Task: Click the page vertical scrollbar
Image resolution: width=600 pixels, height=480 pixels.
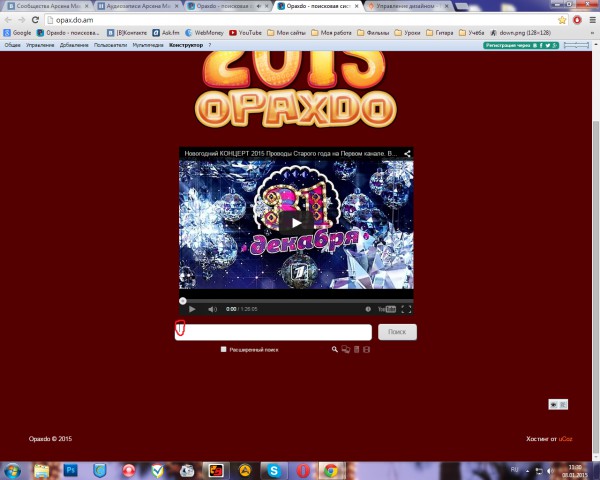Action: point(596,287)
